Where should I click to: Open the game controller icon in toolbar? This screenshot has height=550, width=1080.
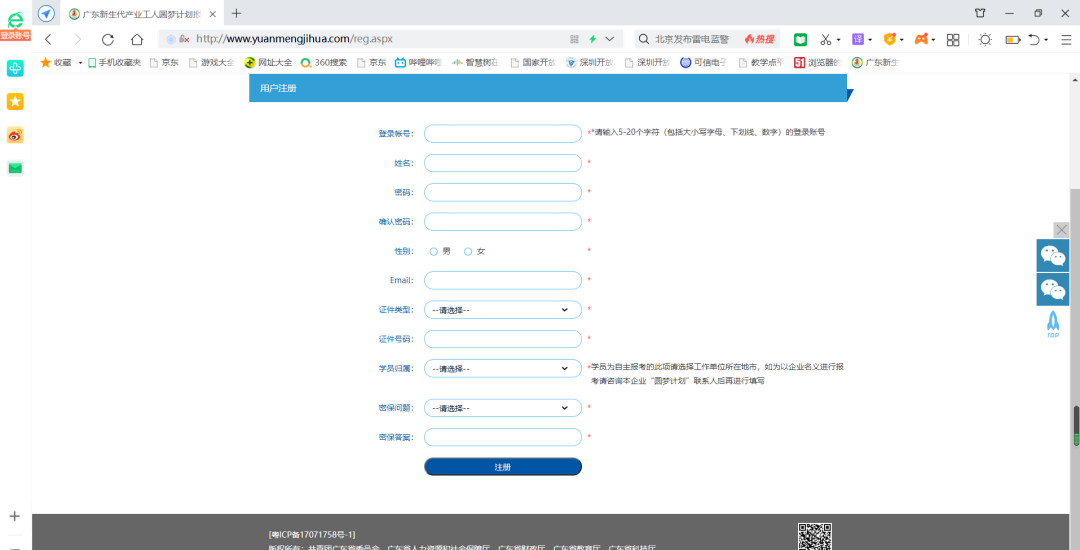(x=921, y=39)
